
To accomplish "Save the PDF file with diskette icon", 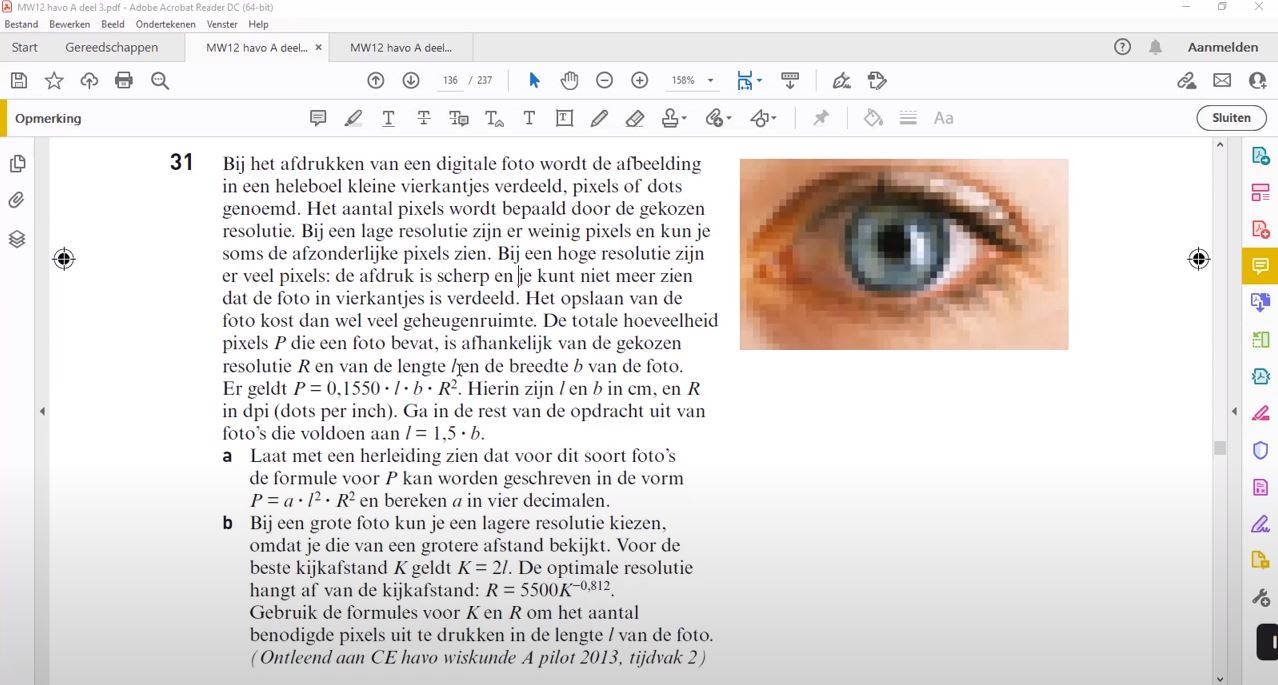I will pos(18,81).
